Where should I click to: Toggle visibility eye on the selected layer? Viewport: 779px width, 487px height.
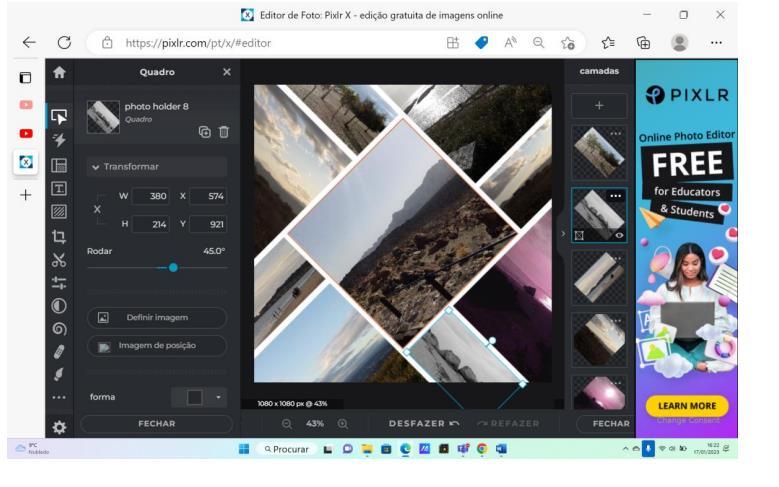[x=618, y=234]
